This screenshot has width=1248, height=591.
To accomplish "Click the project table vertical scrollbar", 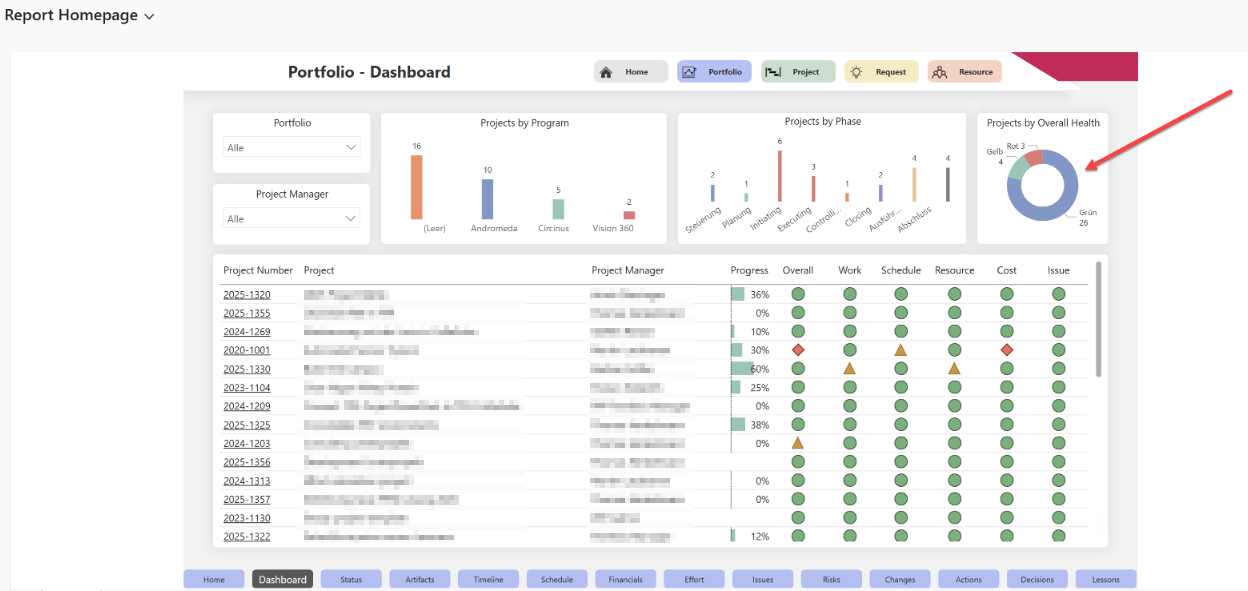I will point(1098,320).
